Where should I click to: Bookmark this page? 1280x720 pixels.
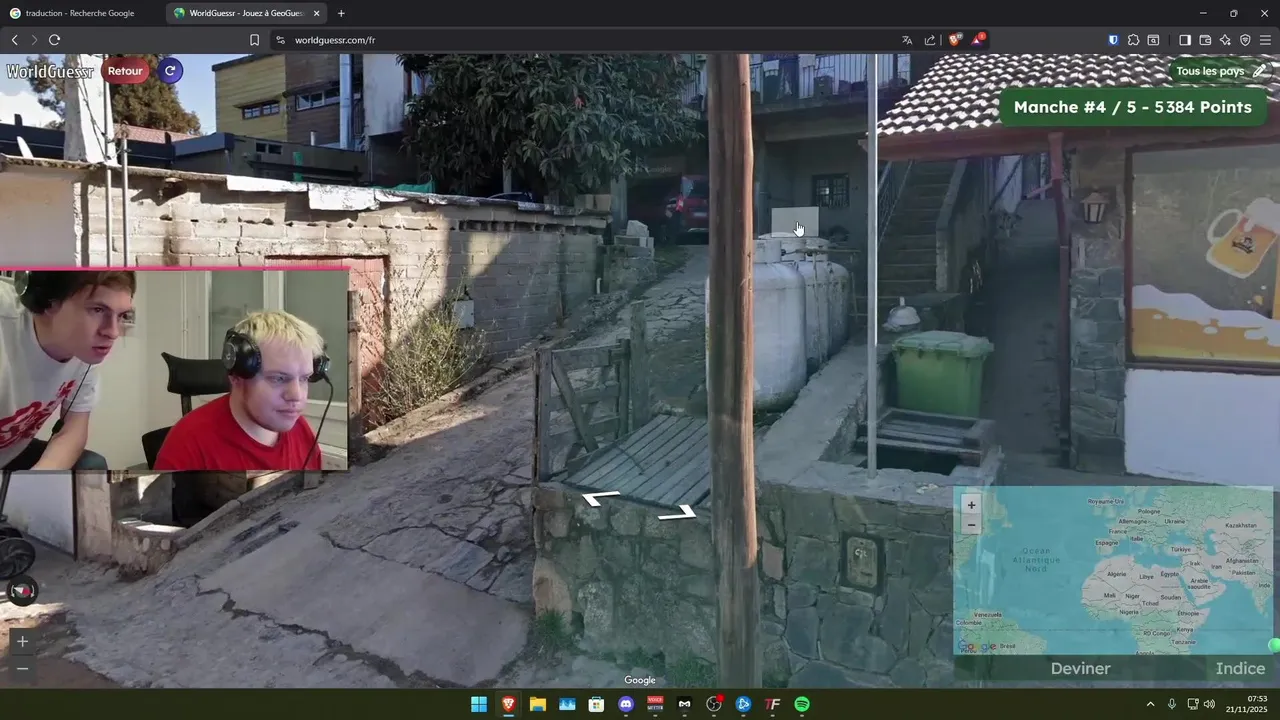(x=254, y=40)
